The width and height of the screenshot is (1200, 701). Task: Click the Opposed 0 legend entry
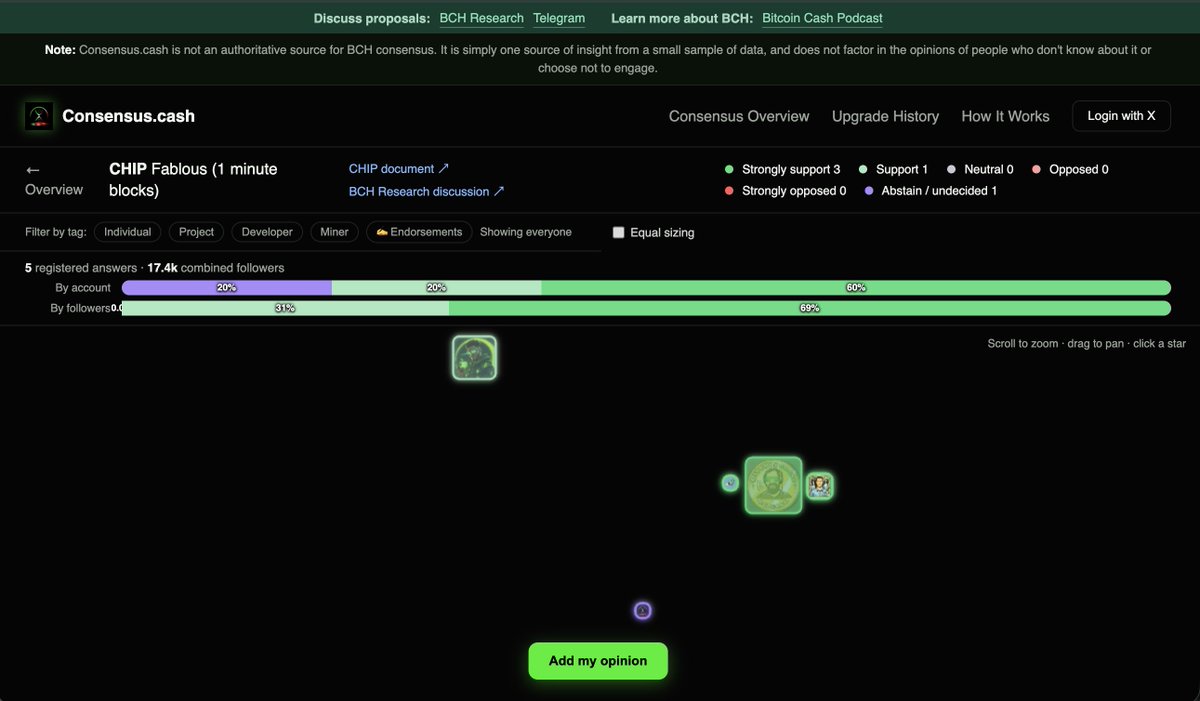tap(1069, 170)
